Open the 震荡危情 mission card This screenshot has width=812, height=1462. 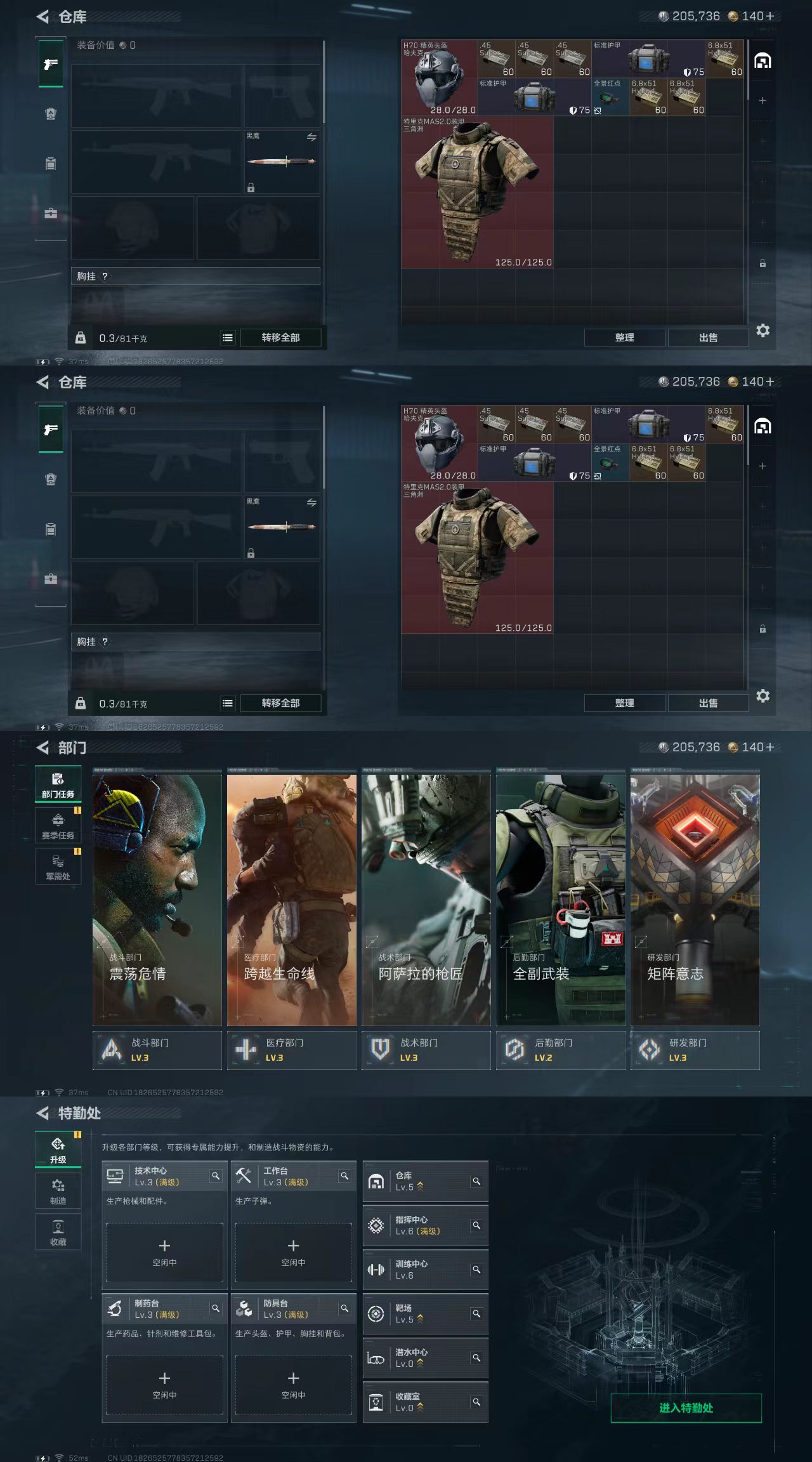(157, 900)
